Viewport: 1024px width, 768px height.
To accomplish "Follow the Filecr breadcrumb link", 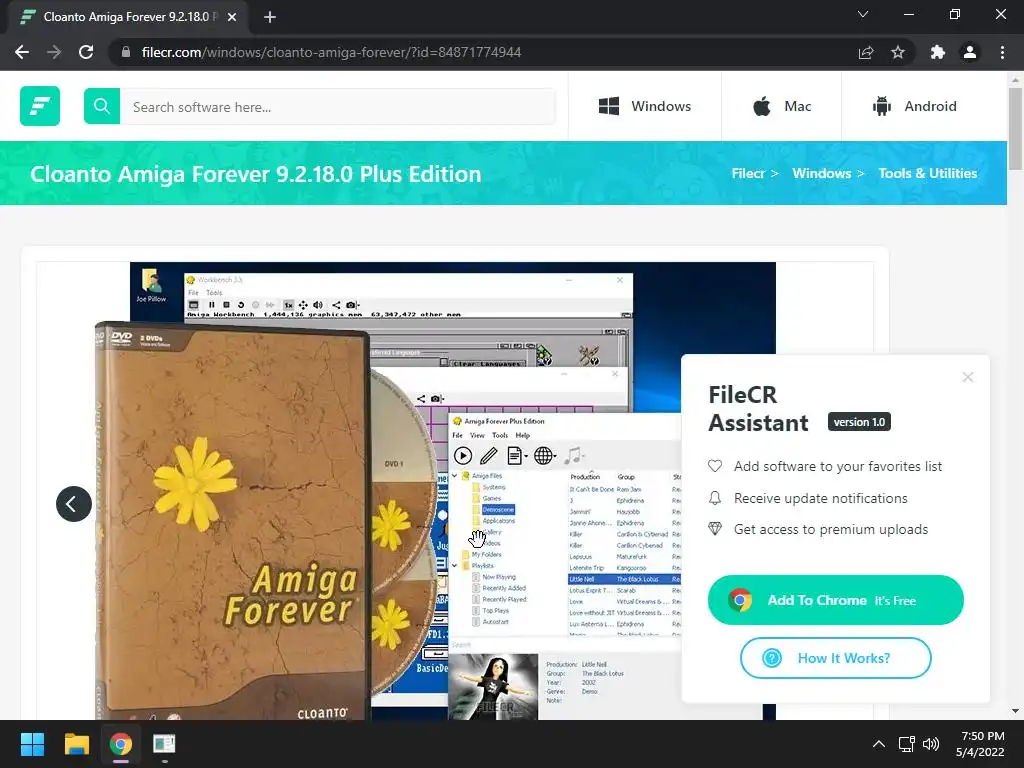I will [748, 173].
